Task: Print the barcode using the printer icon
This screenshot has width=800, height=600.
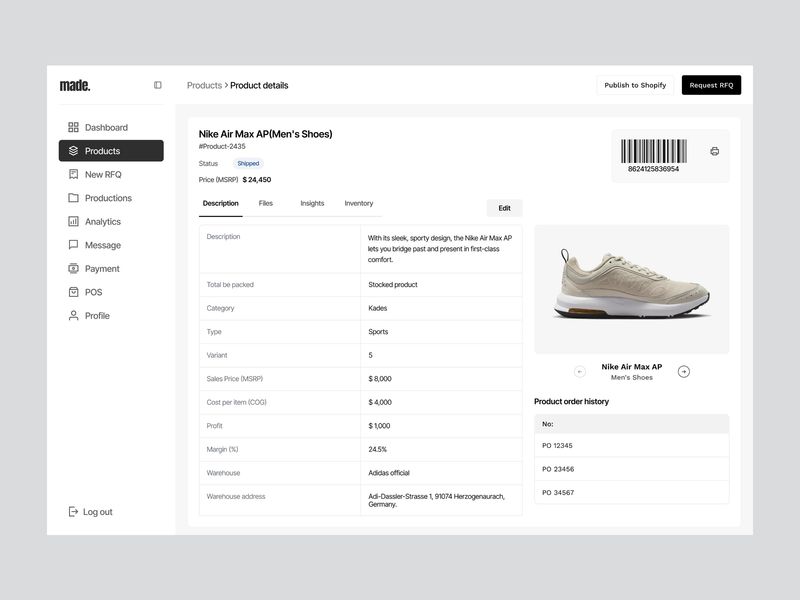Action: (713, 149)
